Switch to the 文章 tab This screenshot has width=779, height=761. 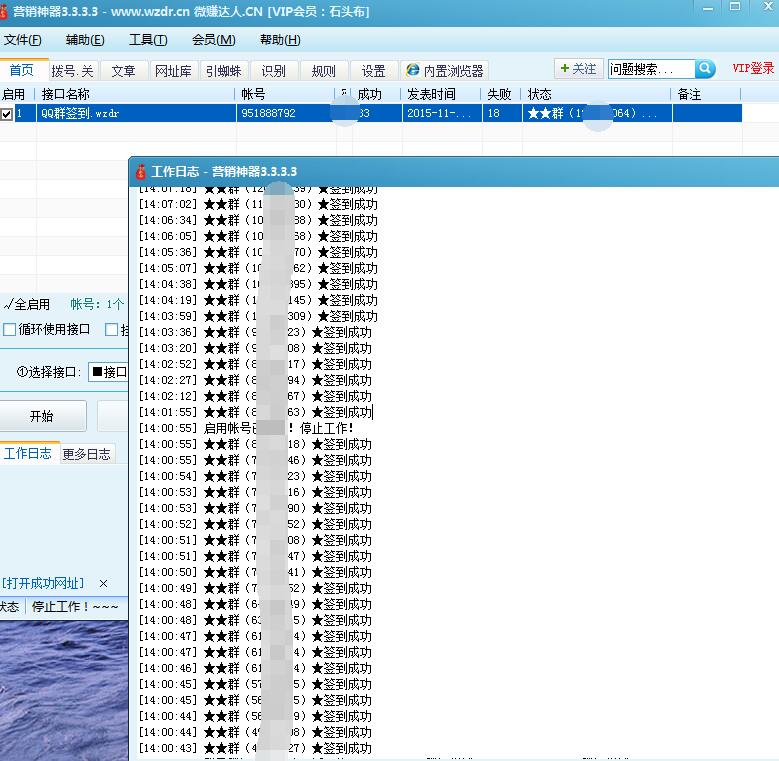point(124,71)
